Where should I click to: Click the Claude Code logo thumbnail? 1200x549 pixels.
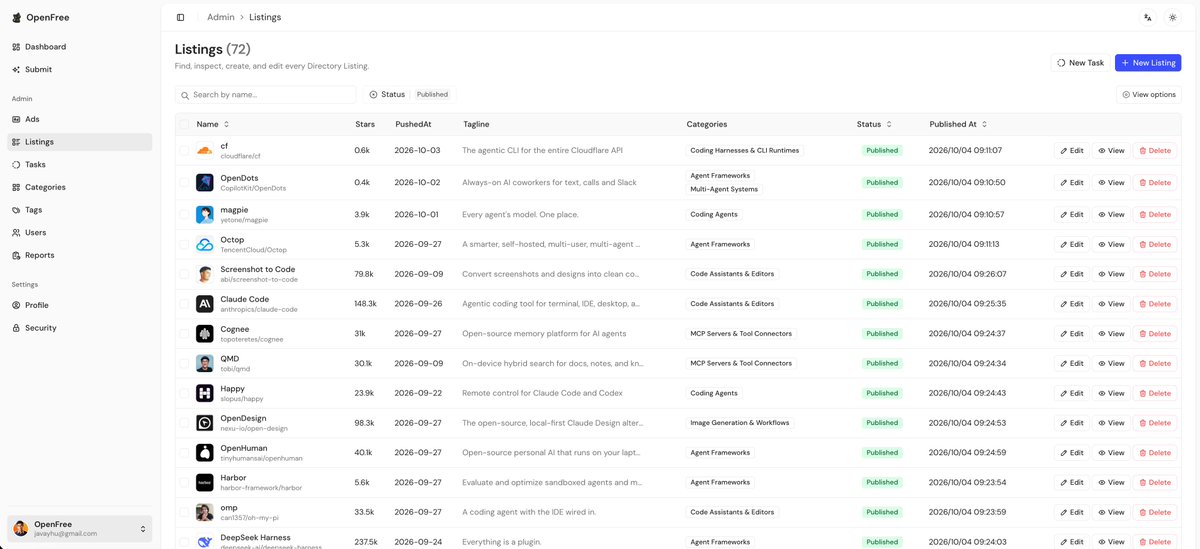[204, 304]
